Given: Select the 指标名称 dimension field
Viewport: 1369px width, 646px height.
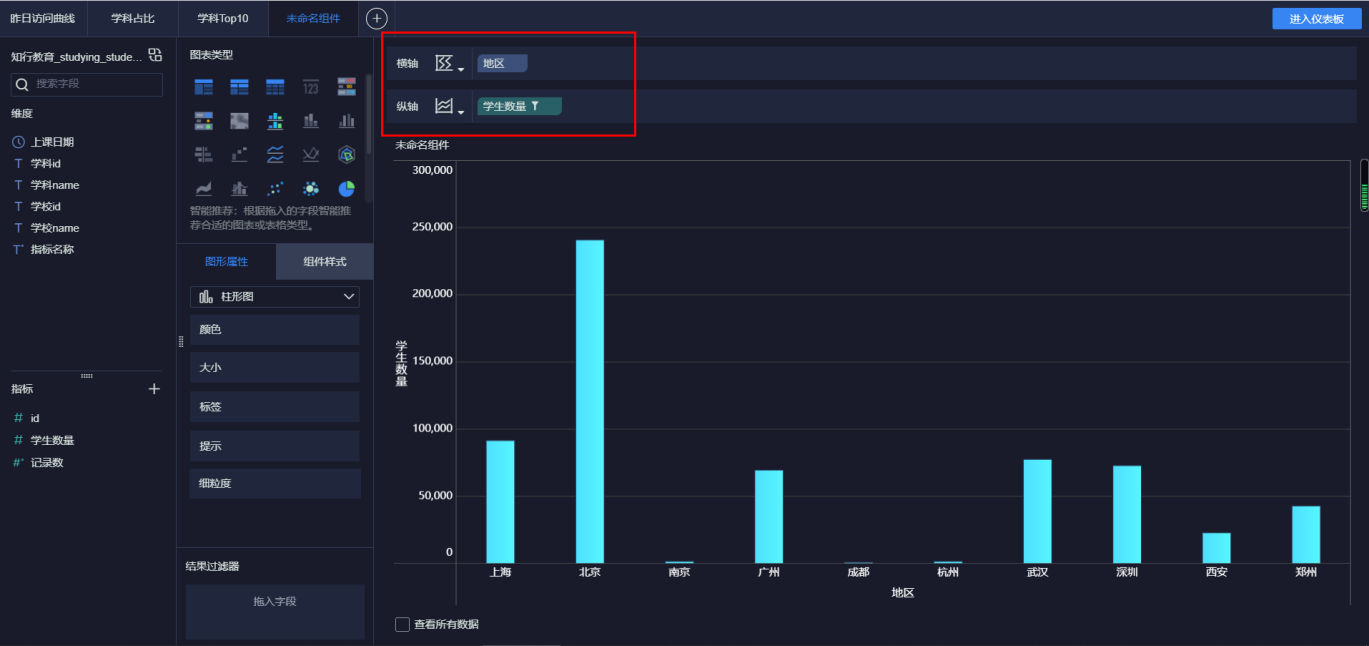Looking at the screenshot, I should 52,249.
